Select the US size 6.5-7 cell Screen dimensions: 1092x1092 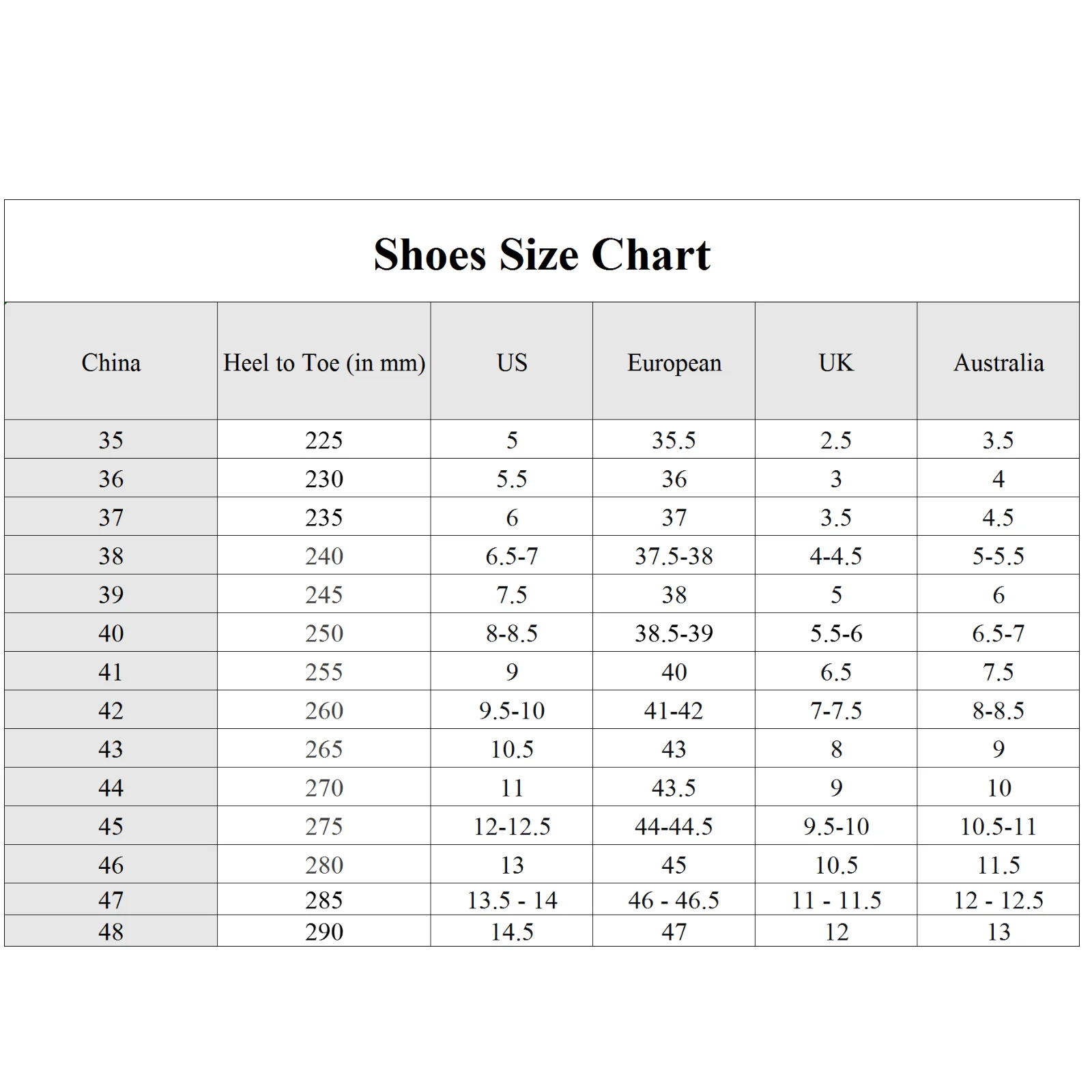[x=512, y=556]
